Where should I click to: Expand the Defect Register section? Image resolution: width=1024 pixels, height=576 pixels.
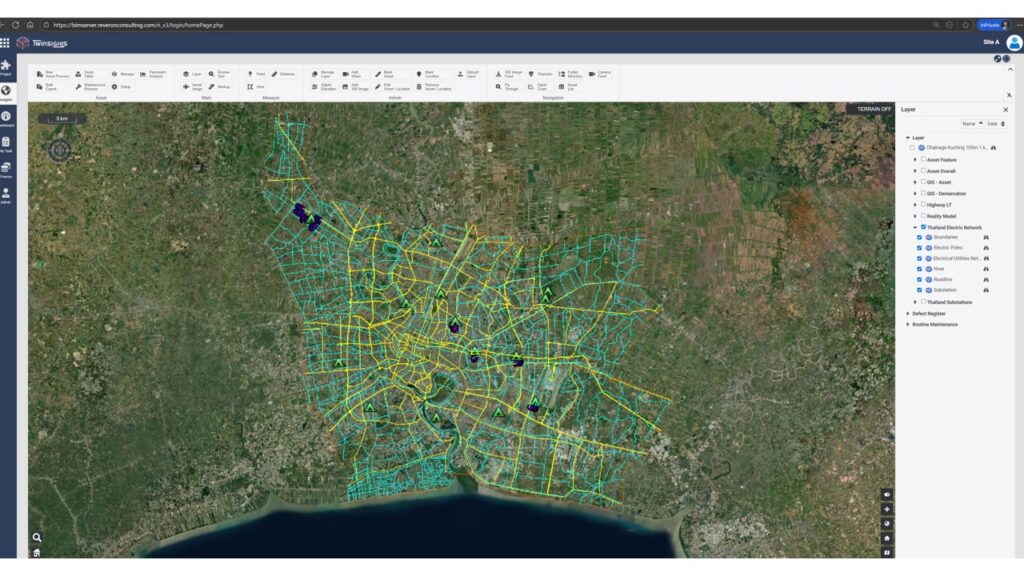tap(908, 313)
